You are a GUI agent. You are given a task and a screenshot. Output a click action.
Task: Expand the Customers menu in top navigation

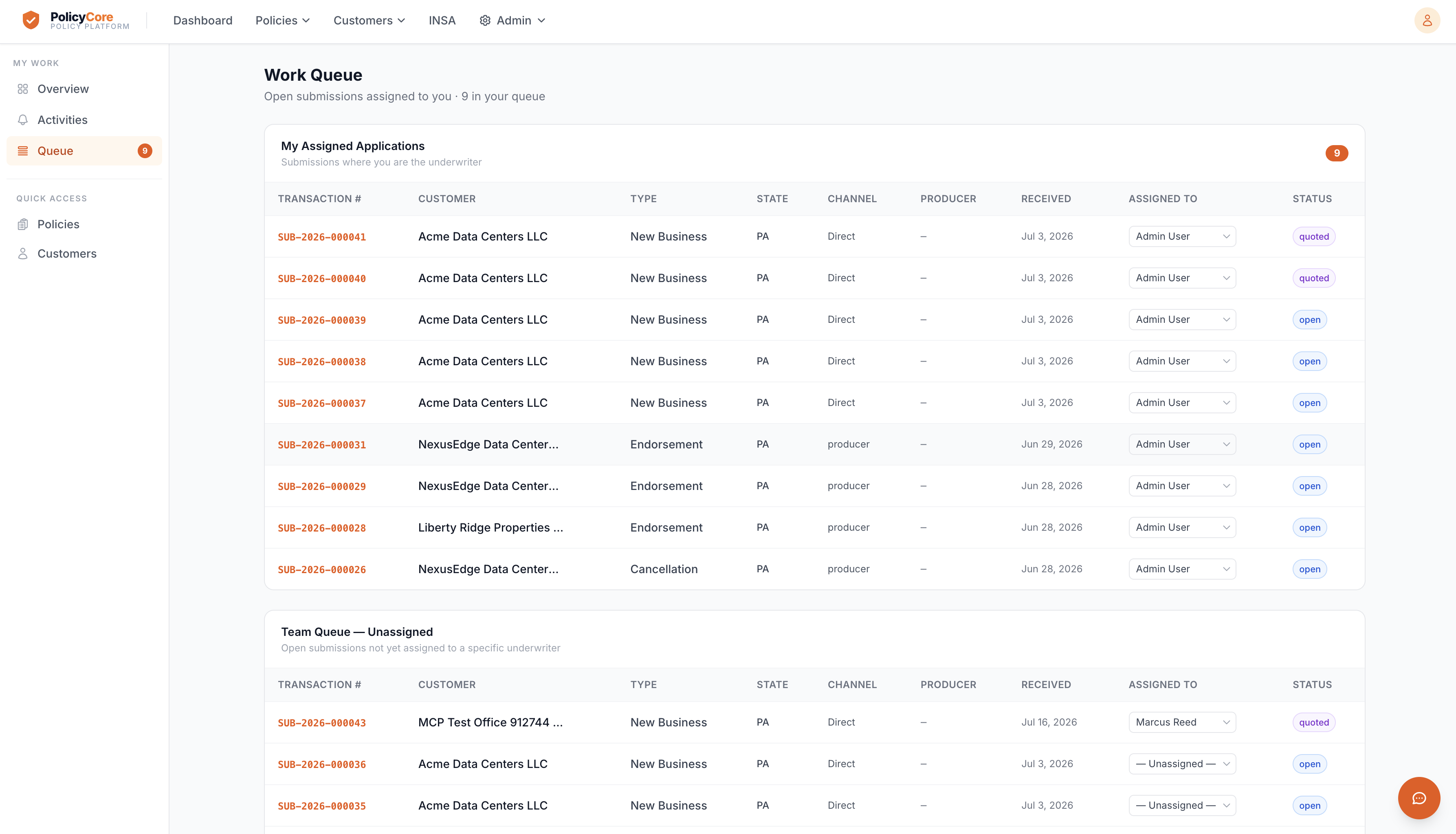tap(369, 21)
